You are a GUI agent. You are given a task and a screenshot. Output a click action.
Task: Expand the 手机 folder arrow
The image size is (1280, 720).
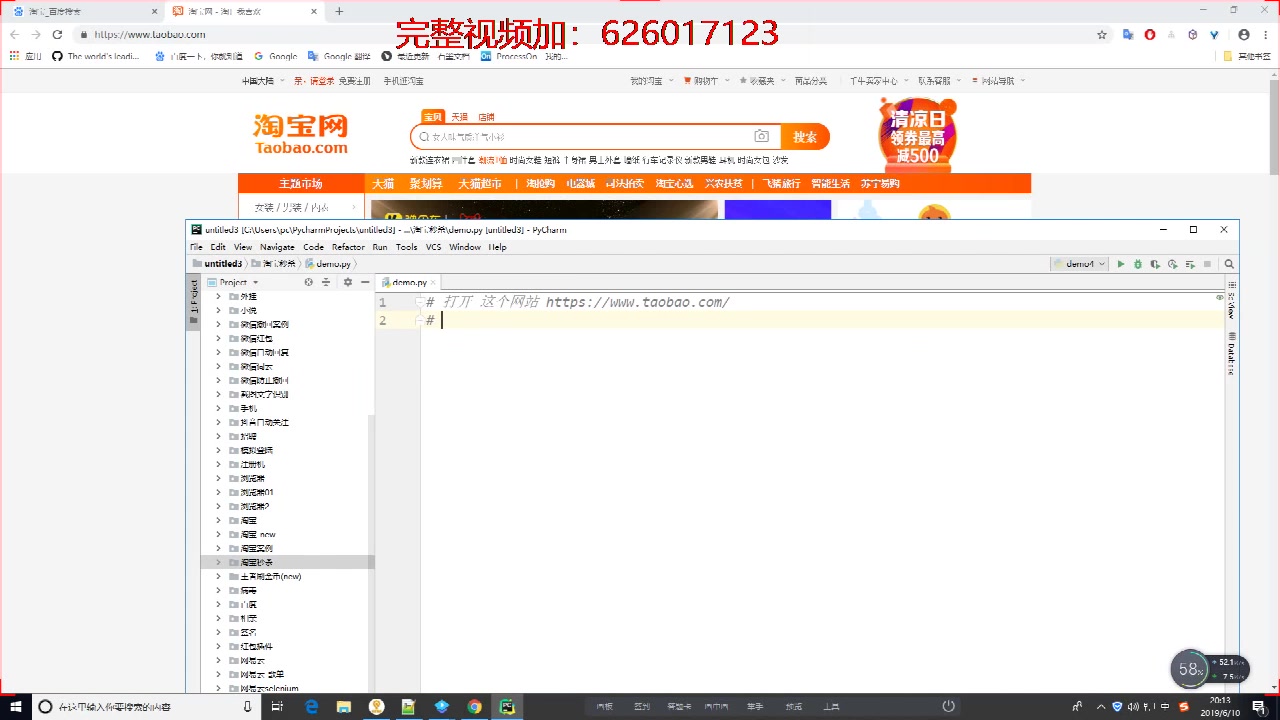point(218,408)
